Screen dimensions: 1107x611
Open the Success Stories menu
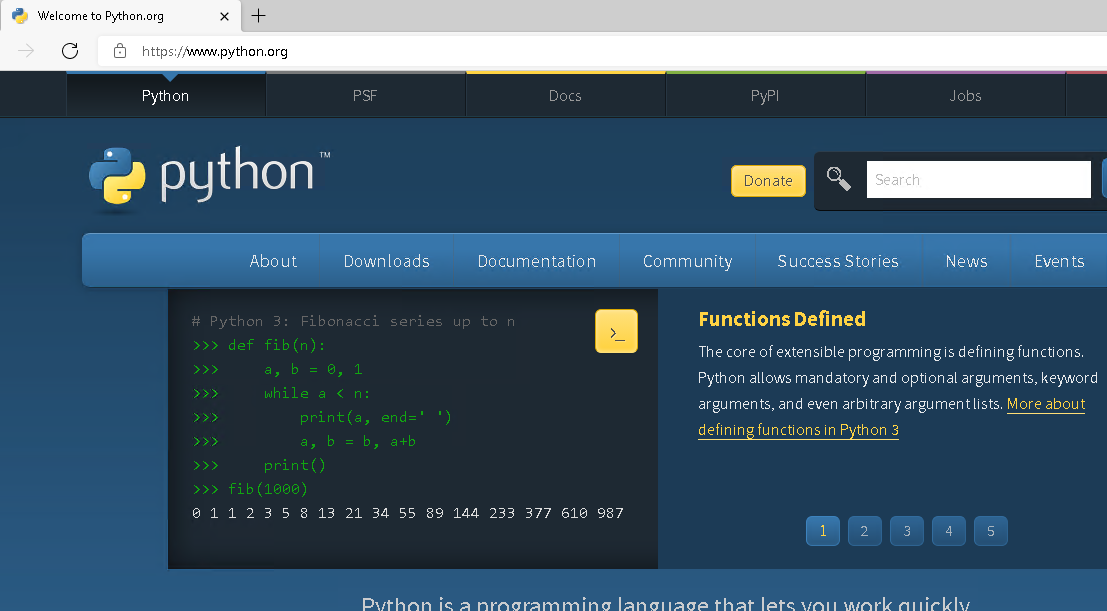(x=838, y=261)
